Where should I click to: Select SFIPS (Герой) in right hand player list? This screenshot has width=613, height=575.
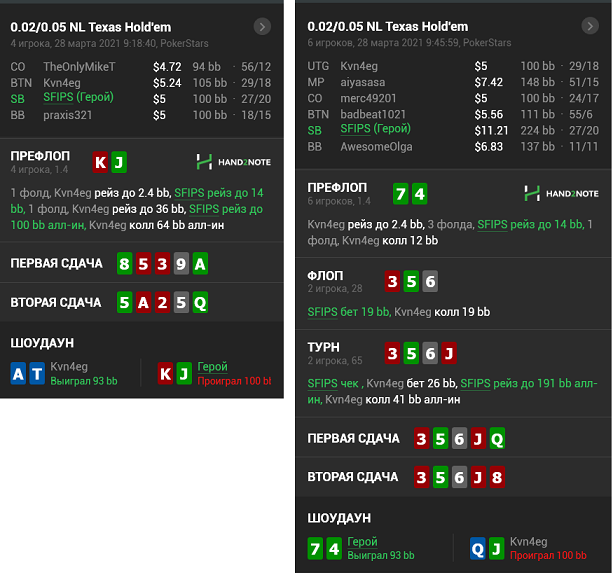click(x=375, y=129)
